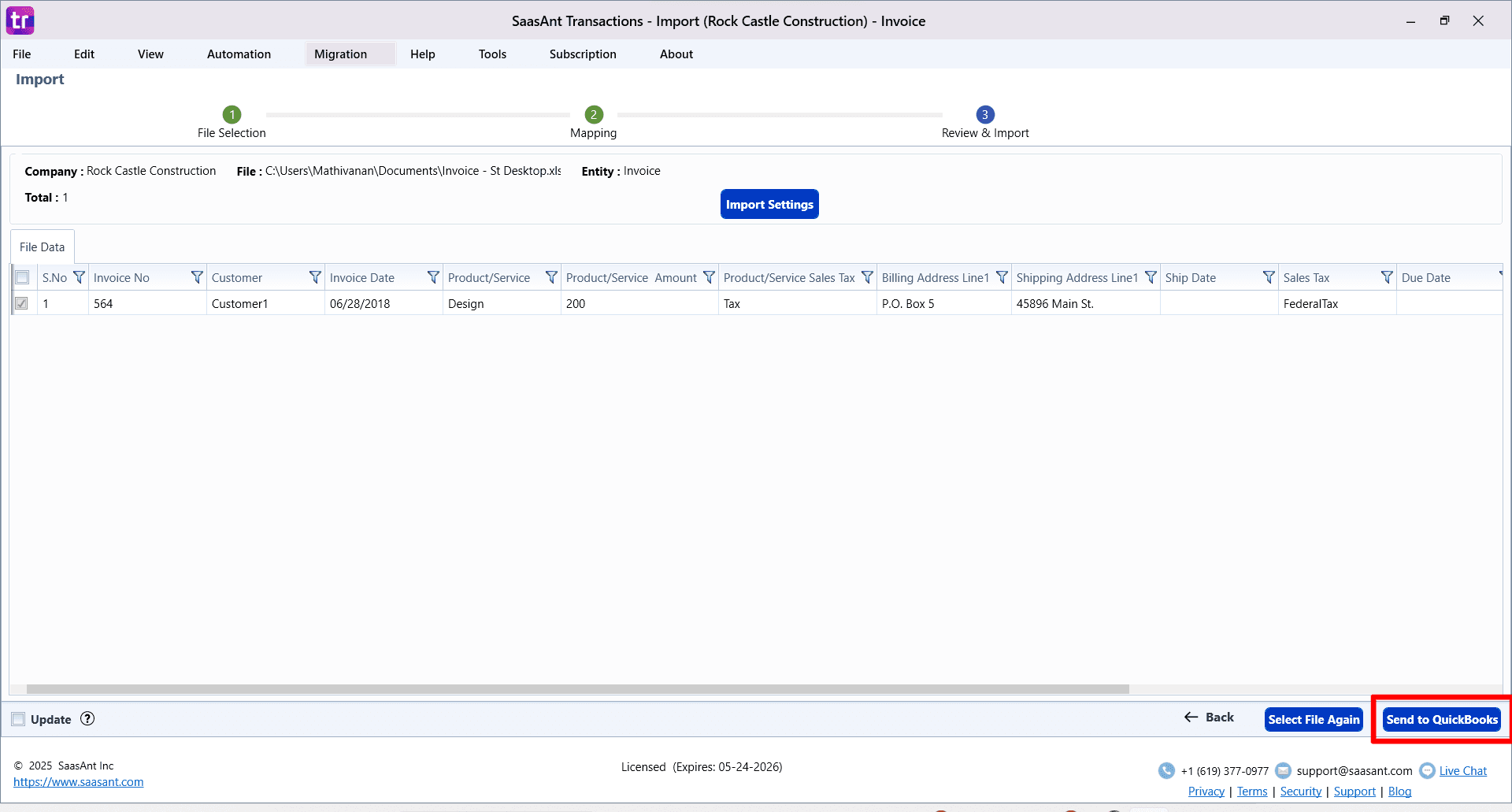Viewport: 1512px width, 812px height.
Task: Open the Security link
Action: 1301,792
